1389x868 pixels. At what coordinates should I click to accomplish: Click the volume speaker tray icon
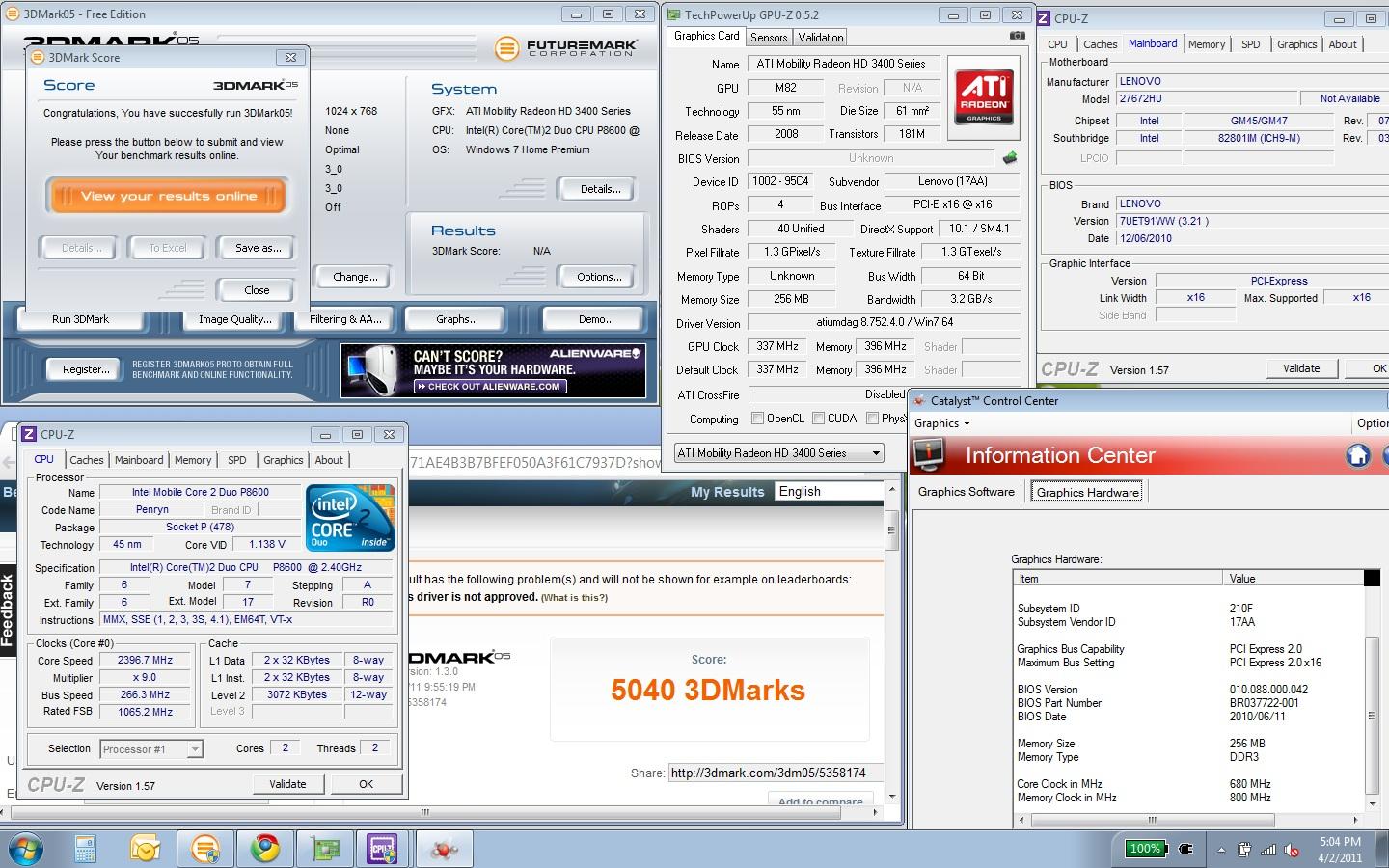pyautogui.click(x=1292, y=850)
